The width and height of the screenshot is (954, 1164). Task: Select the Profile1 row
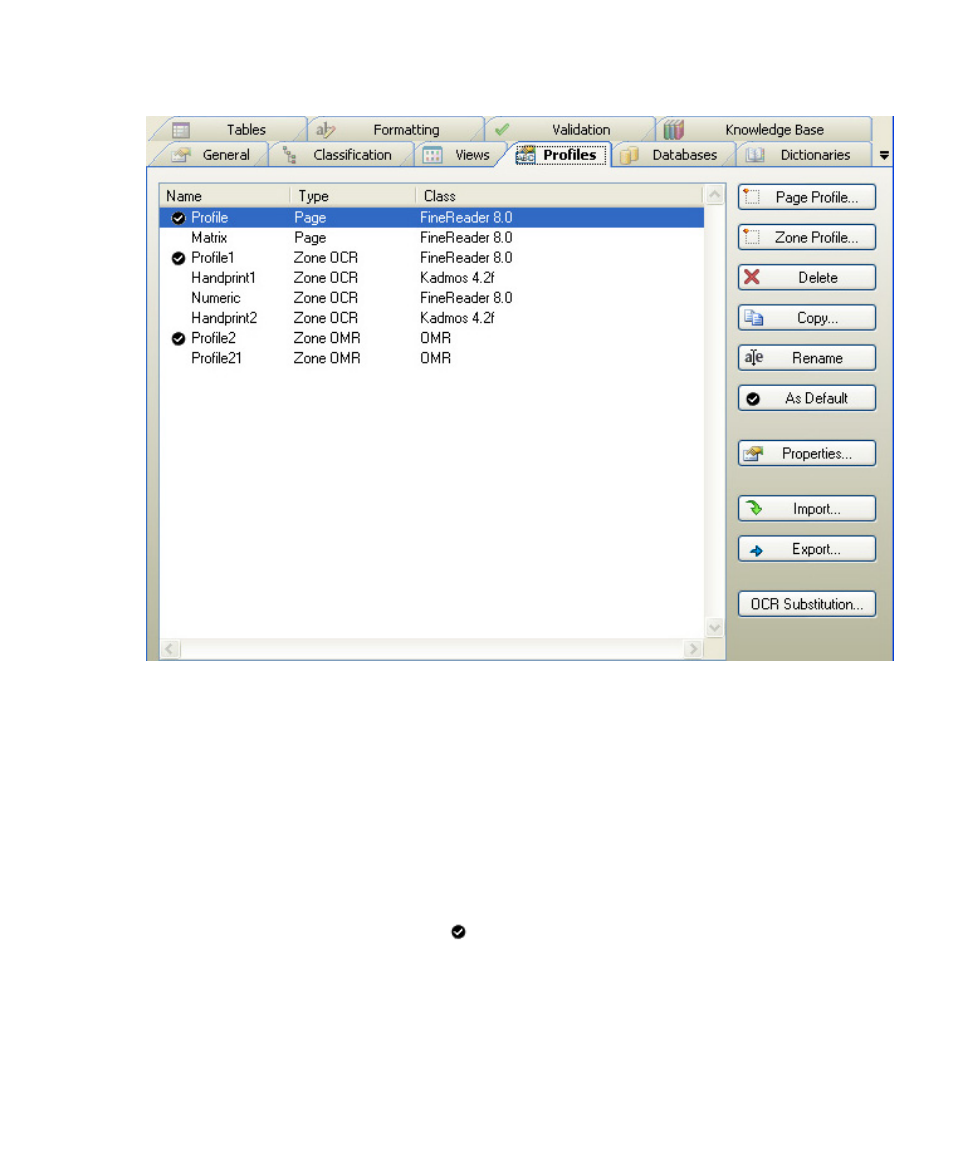point(431,258)
